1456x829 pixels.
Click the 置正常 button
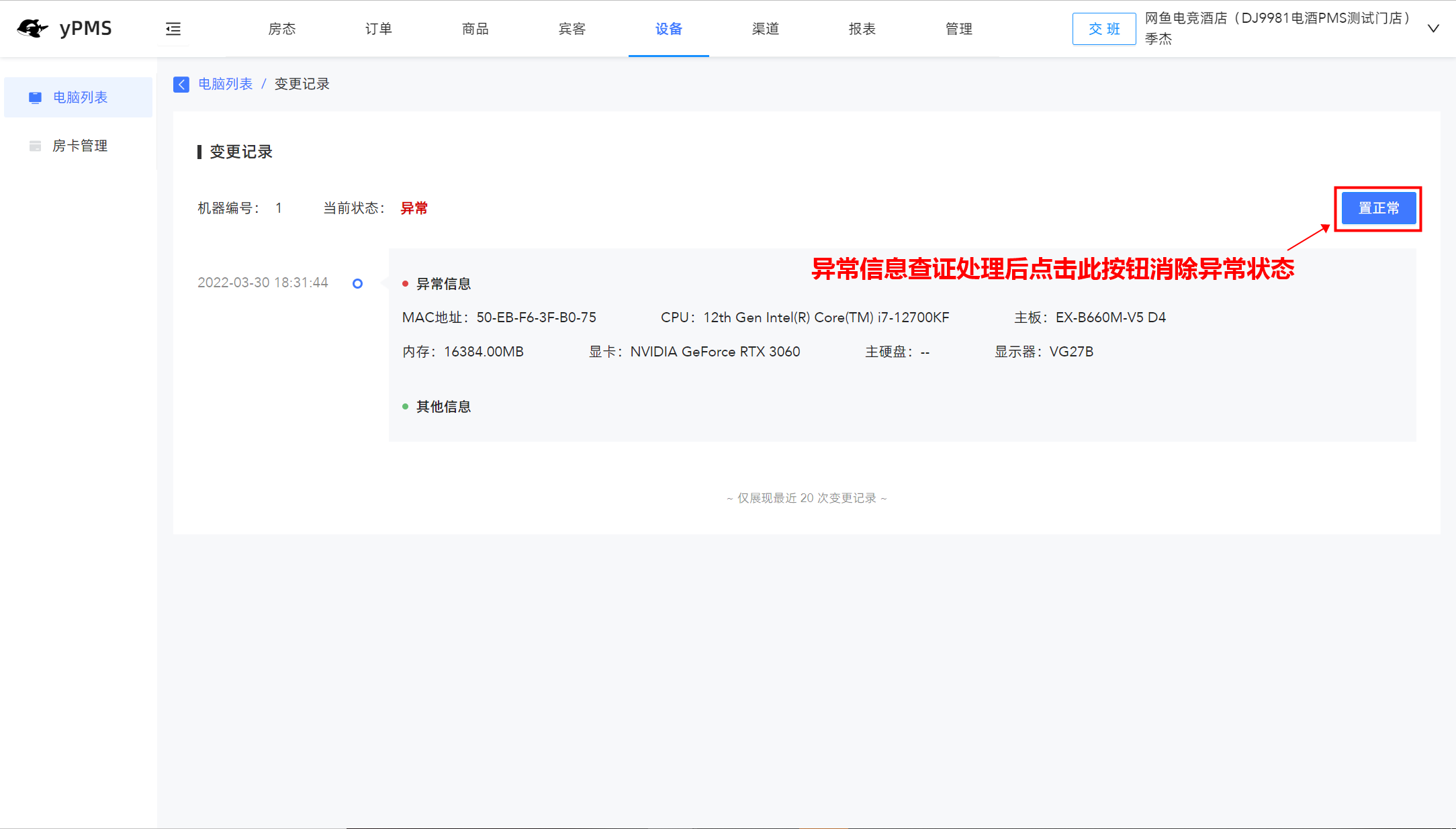tap(1379, 208)
